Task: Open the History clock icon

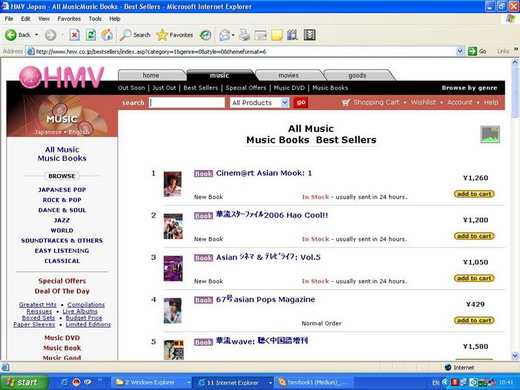Action: [205, 35]
